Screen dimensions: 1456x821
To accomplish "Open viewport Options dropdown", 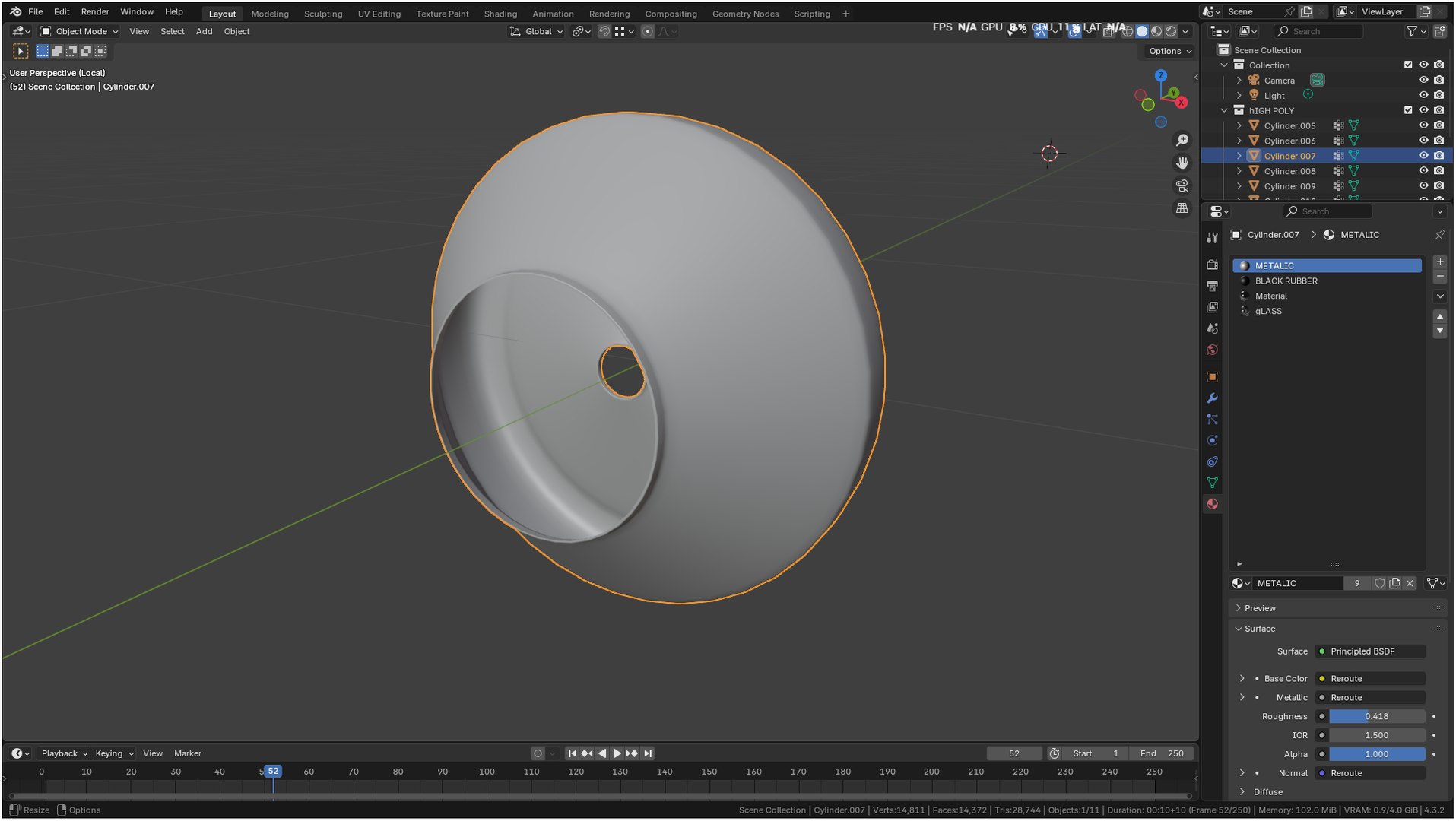I will (1169, 51).
